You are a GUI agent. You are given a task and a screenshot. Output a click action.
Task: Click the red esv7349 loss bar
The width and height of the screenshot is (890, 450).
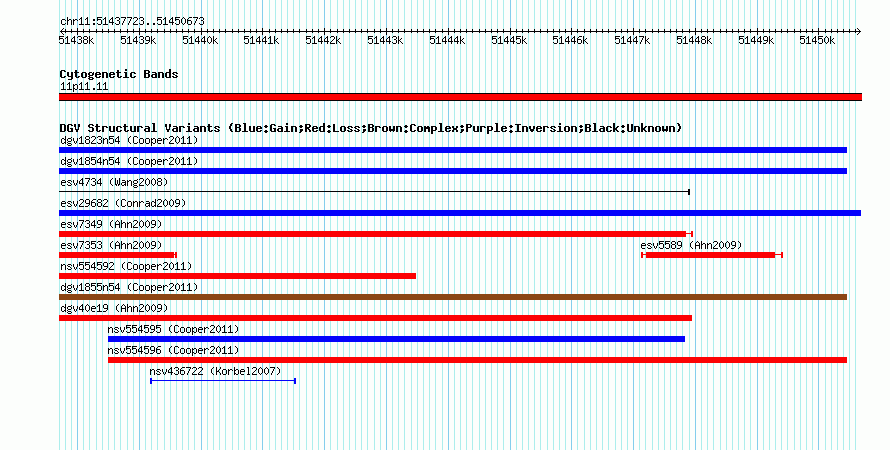(376, 234)
